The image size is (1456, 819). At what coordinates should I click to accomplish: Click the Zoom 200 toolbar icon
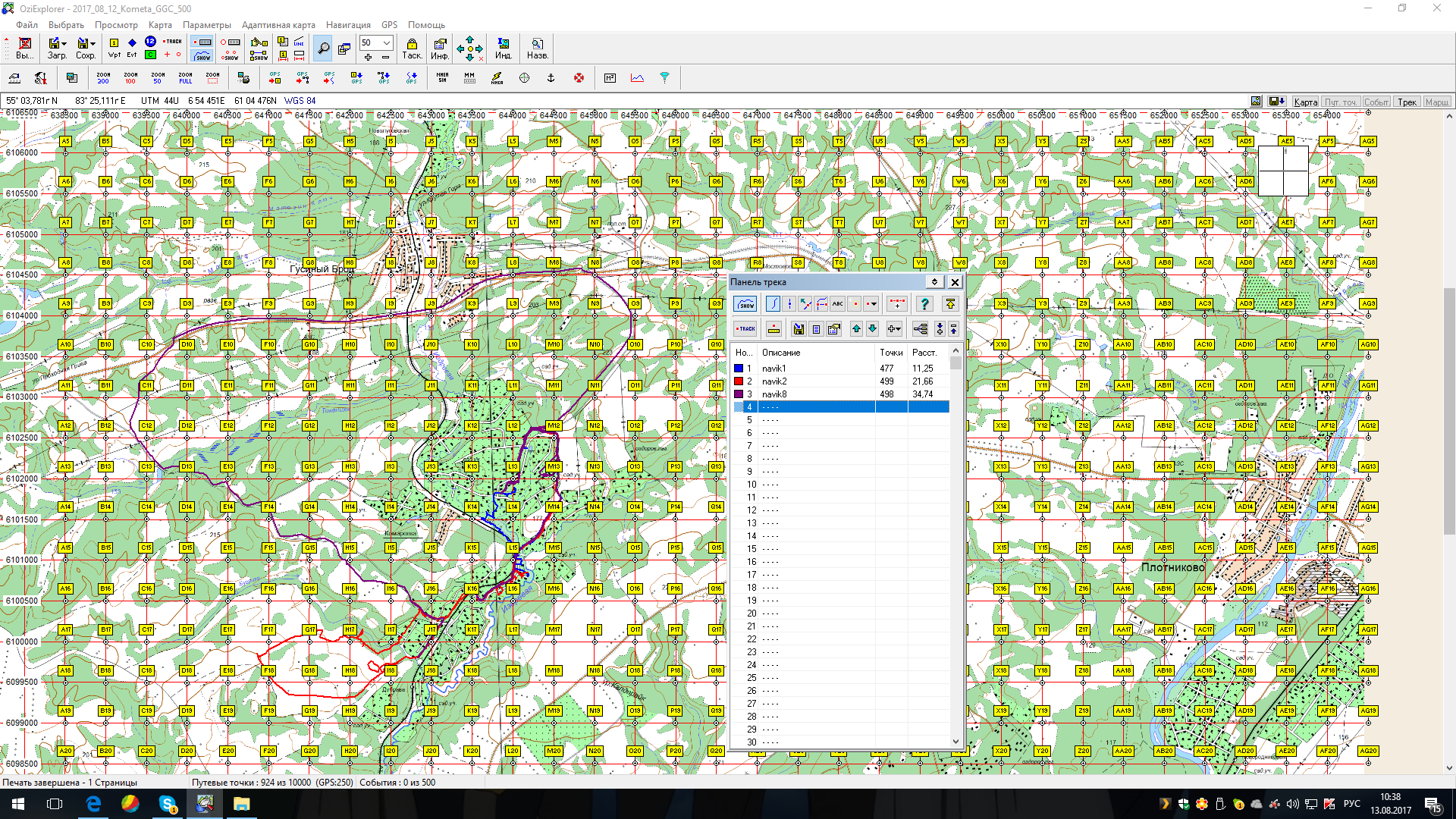[103, 78]
